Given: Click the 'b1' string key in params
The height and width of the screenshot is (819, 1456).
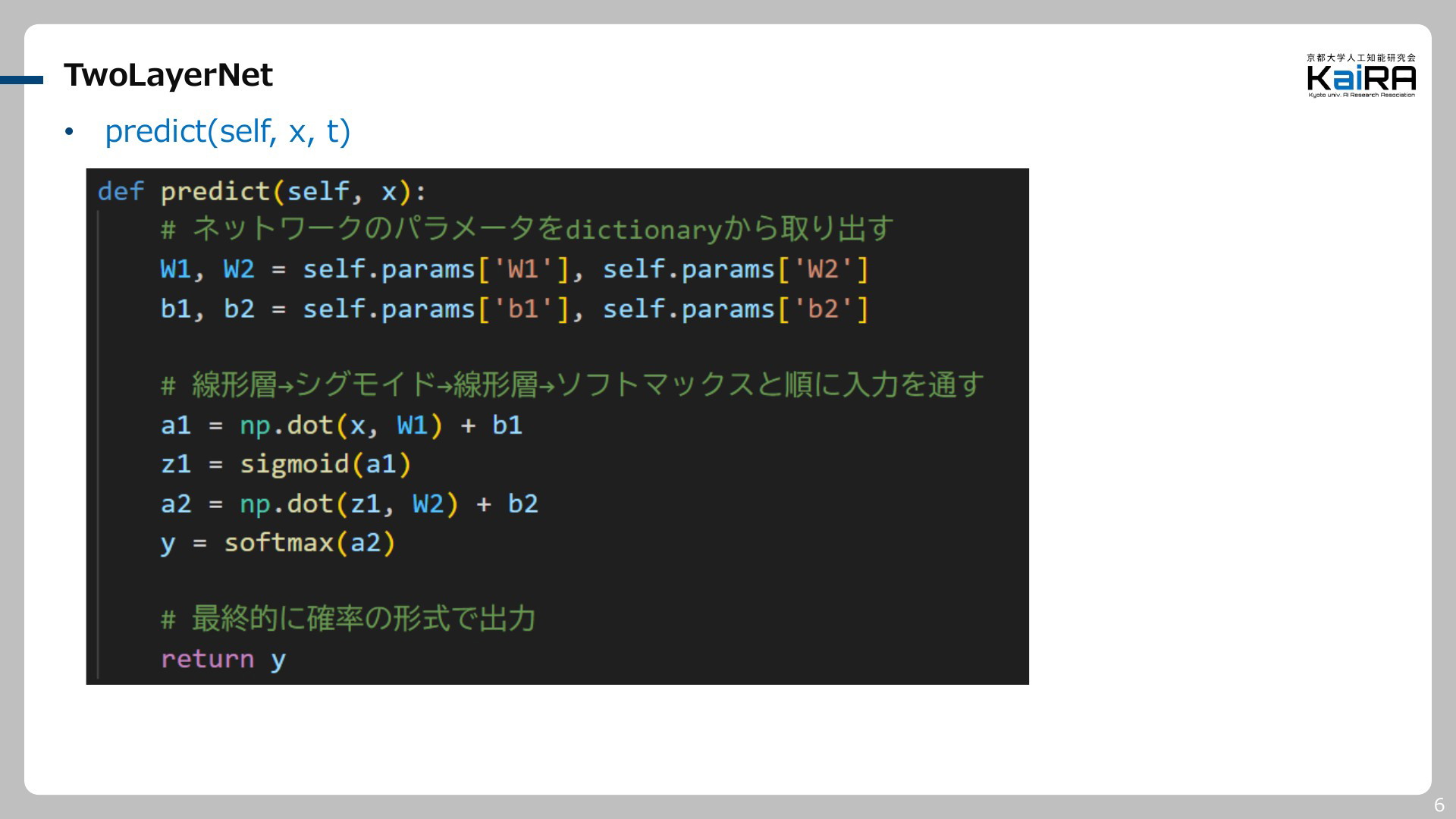Looking at the screenshot, I should point(523,309).
